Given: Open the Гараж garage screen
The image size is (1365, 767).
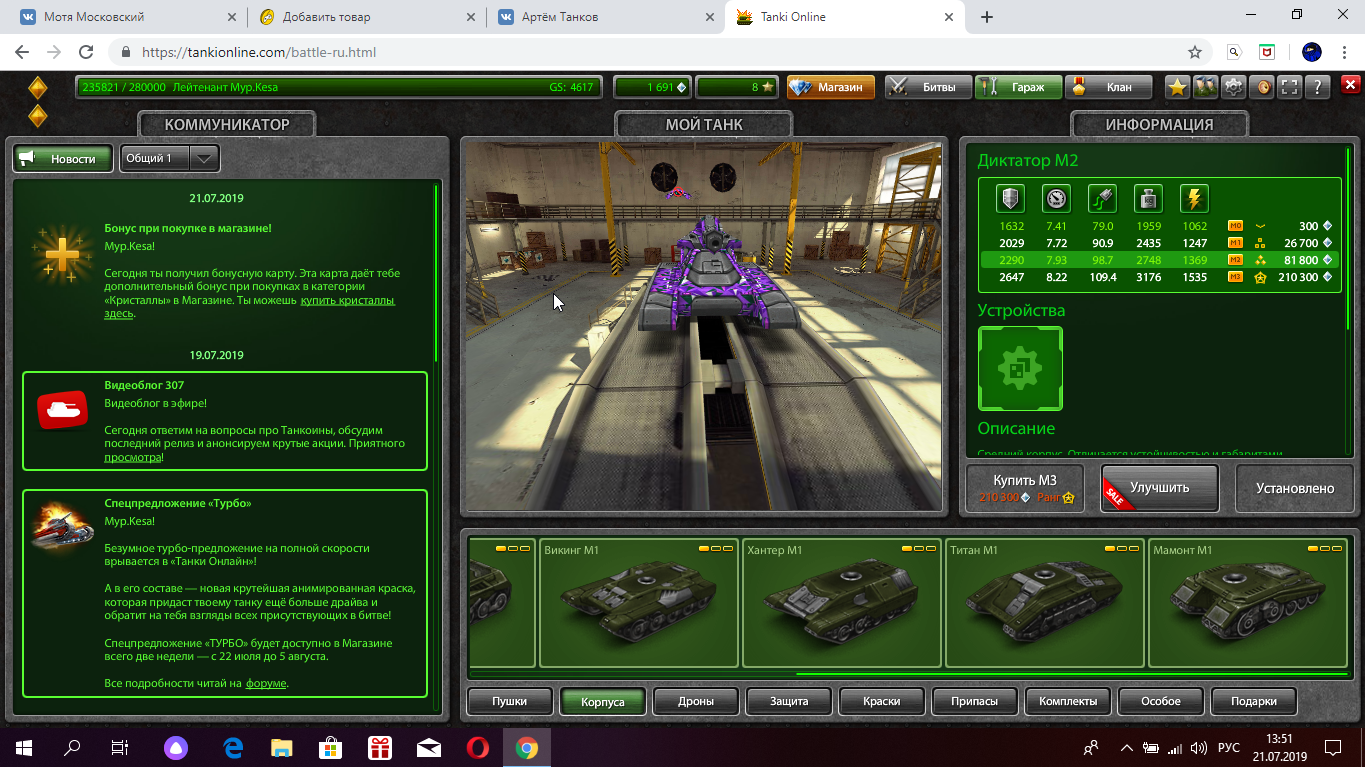Looking at the screenshot, I should (1018, 87).
